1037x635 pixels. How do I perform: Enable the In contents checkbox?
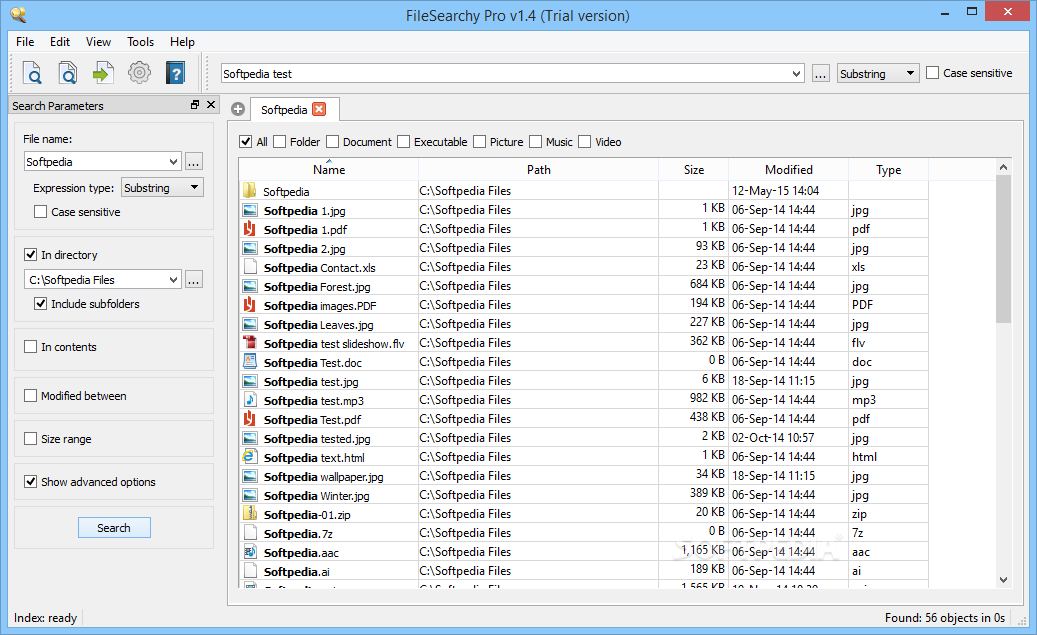30,347
